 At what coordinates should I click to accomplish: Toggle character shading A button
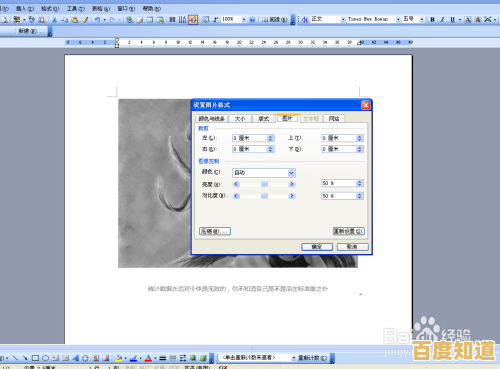(478, 19)
